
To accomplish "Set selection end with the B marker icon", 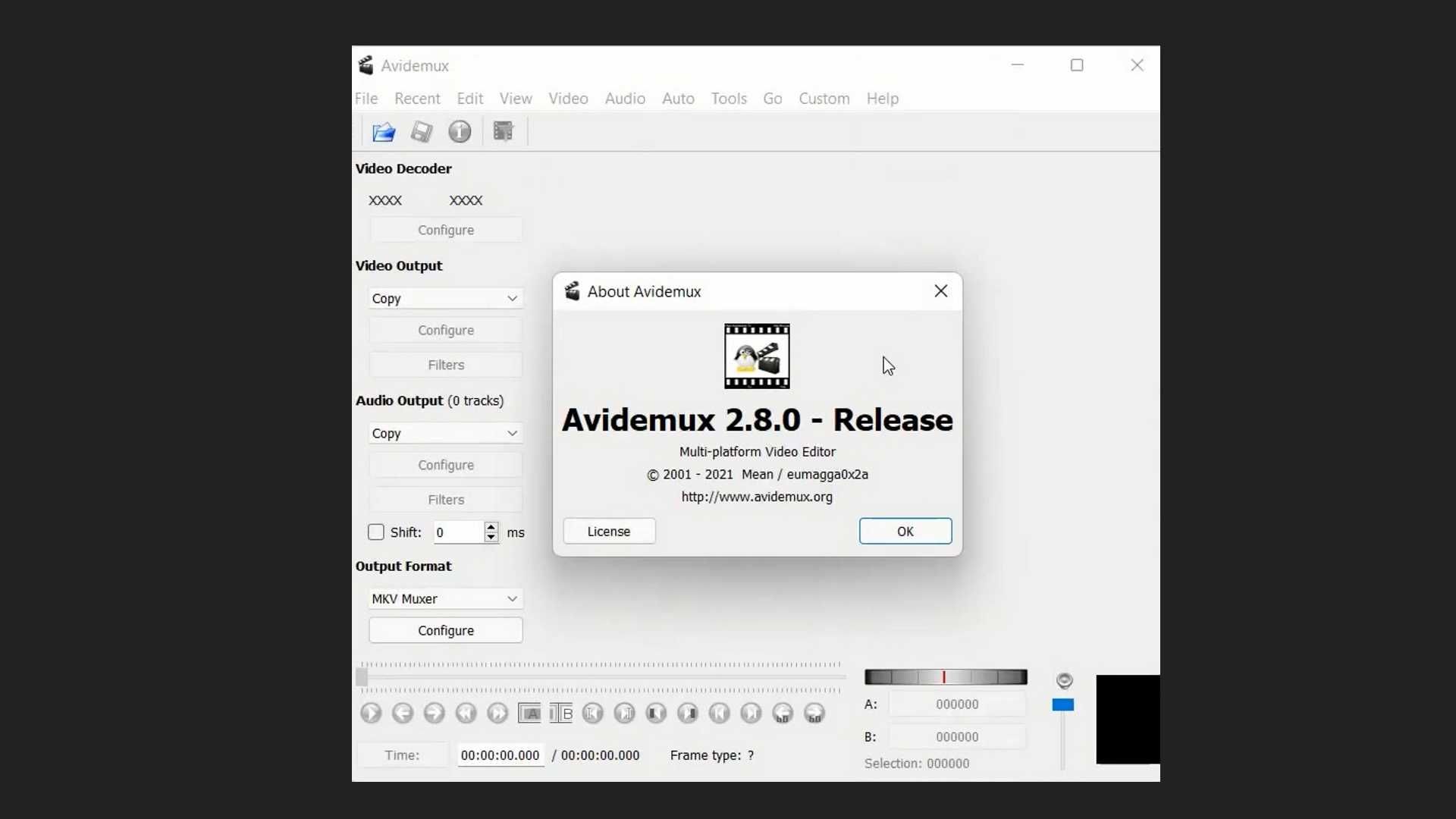I will (561, 713).
